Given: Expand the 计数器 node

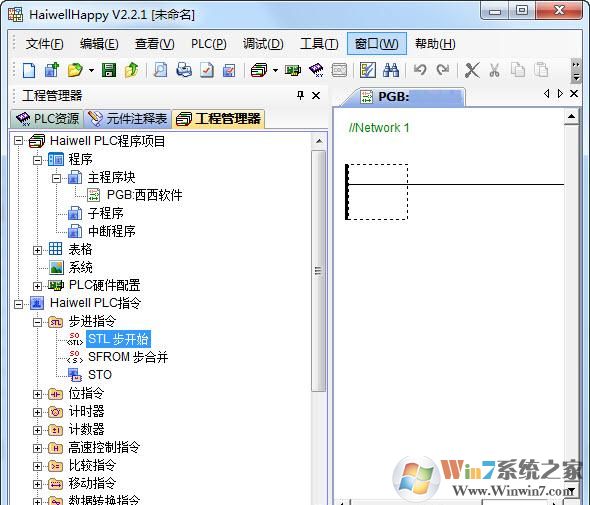Looking at the screenshot, I should (37, 430).
